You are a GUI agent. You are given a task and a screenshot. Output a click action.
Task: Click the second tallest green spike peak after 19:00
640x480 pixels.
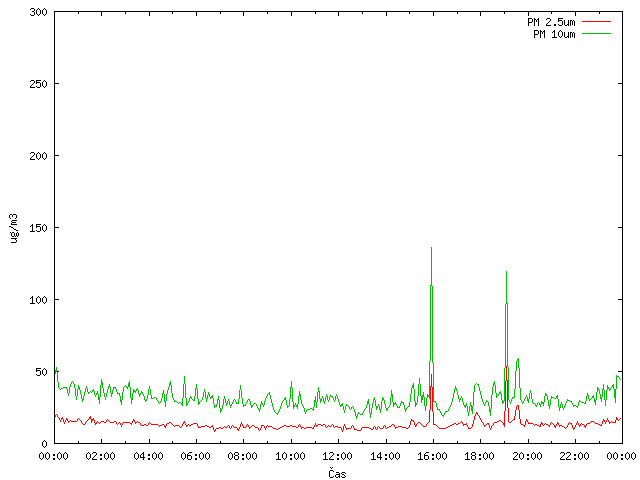click(x=507, y=272)
